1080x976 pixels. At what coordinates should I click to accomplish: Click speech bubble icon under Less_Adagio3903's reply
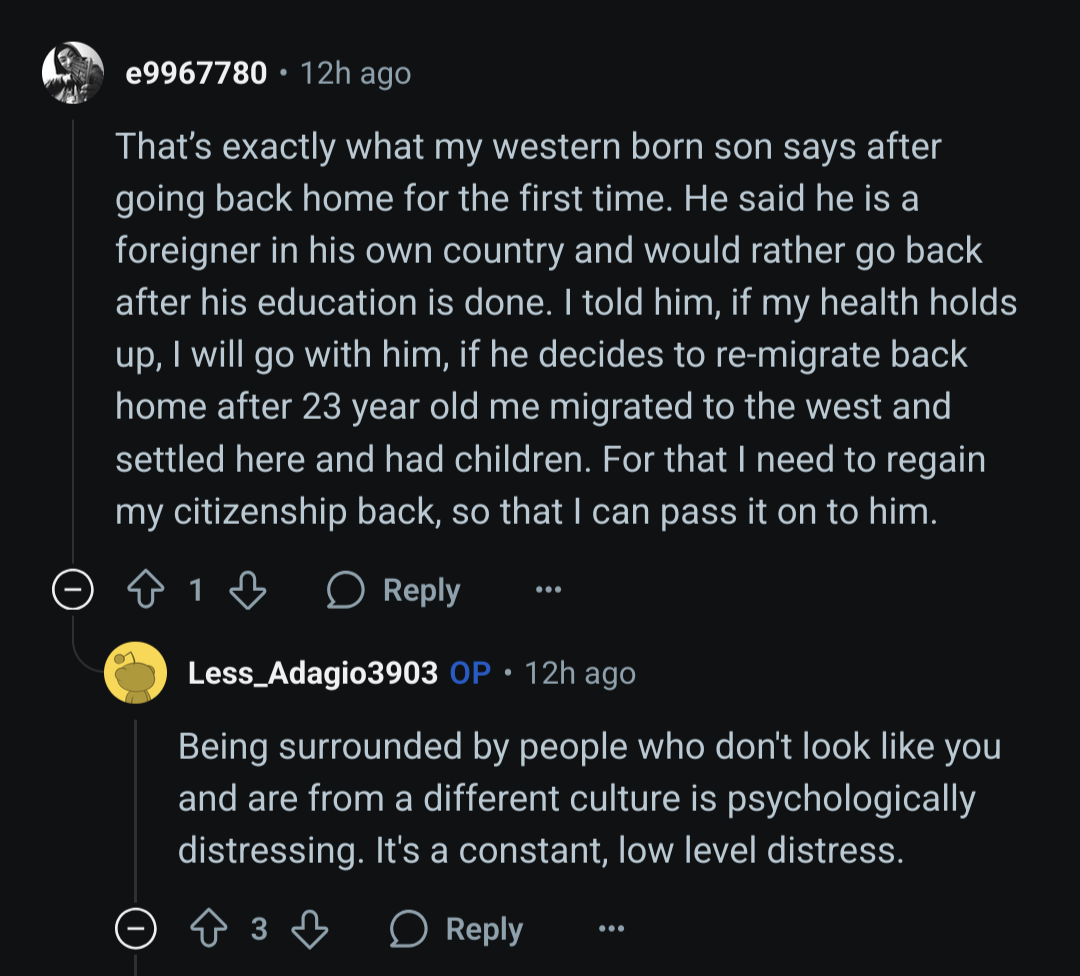[x=408, y=929]
